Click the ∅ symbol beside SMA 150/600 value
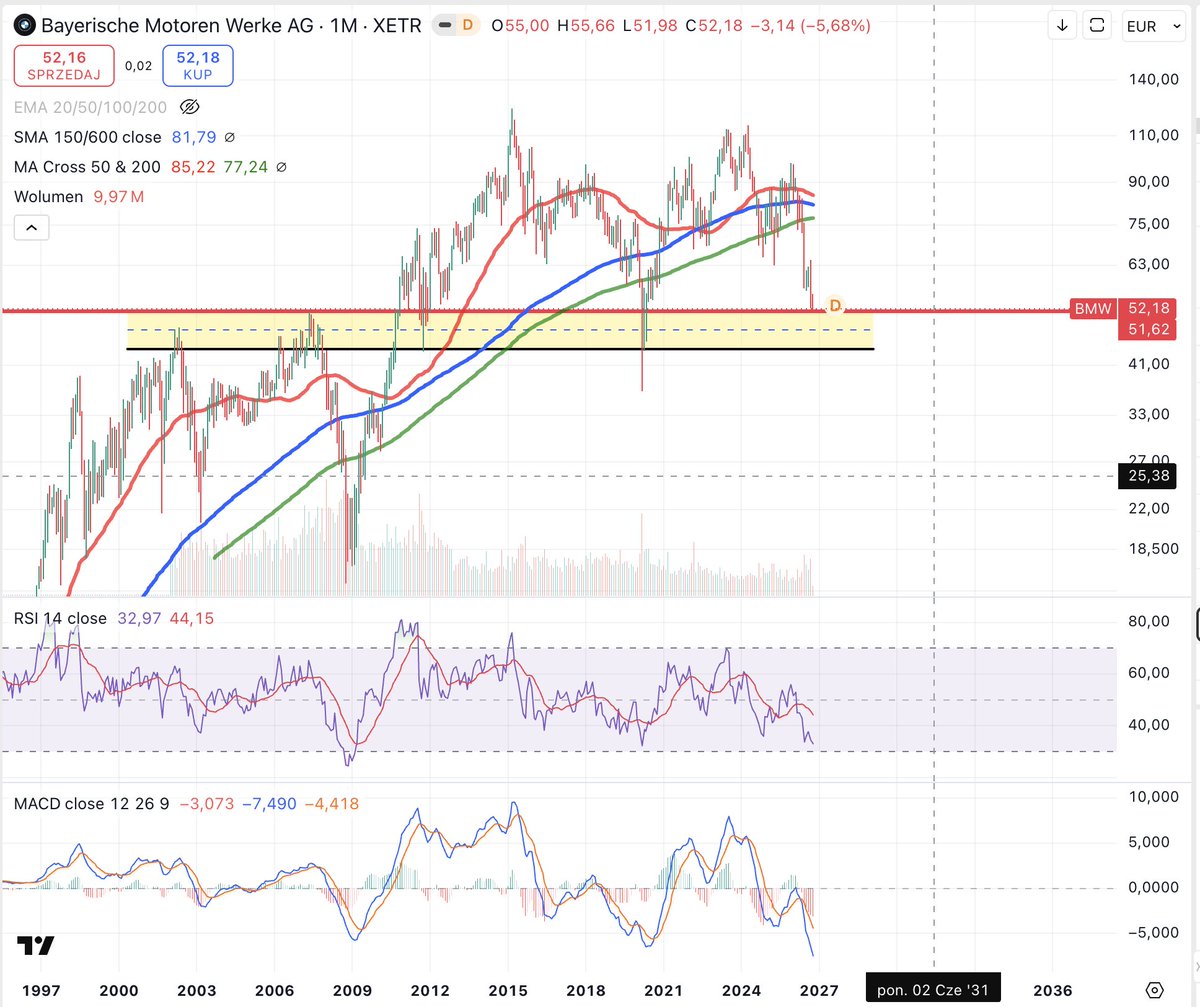The height and width of the screenshot is (1007, 1200). coord(229,137)
